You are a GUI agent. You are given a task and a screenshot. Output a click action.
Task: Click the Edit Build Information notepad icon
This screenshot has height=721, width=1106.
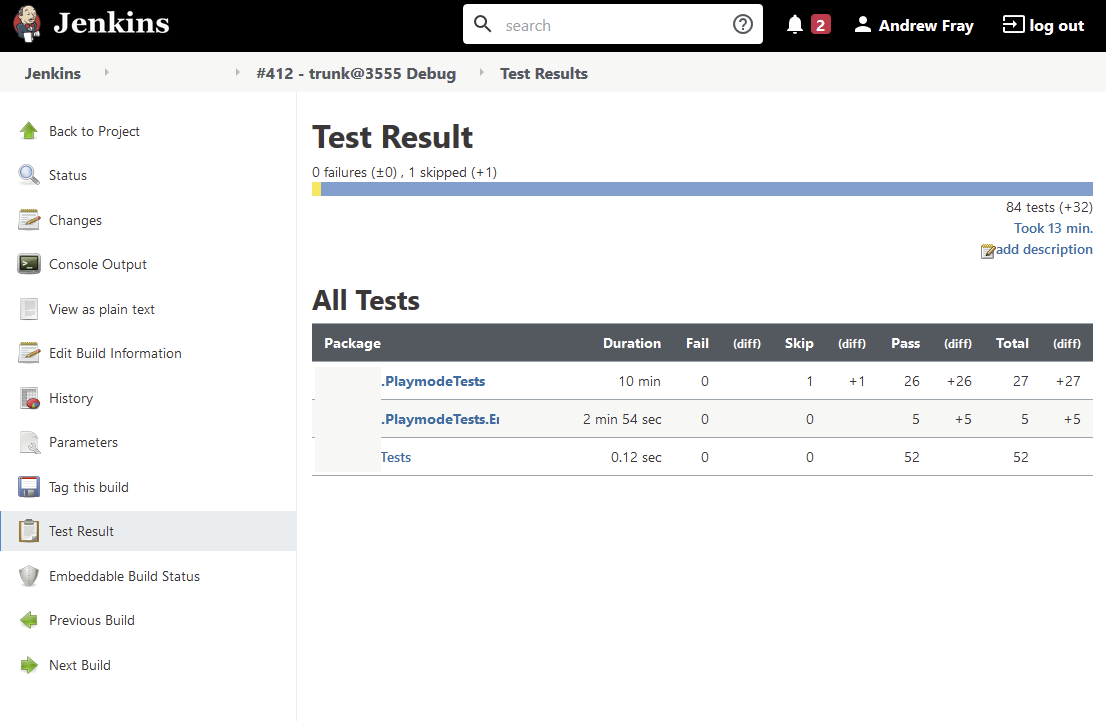tap(29, 353)
